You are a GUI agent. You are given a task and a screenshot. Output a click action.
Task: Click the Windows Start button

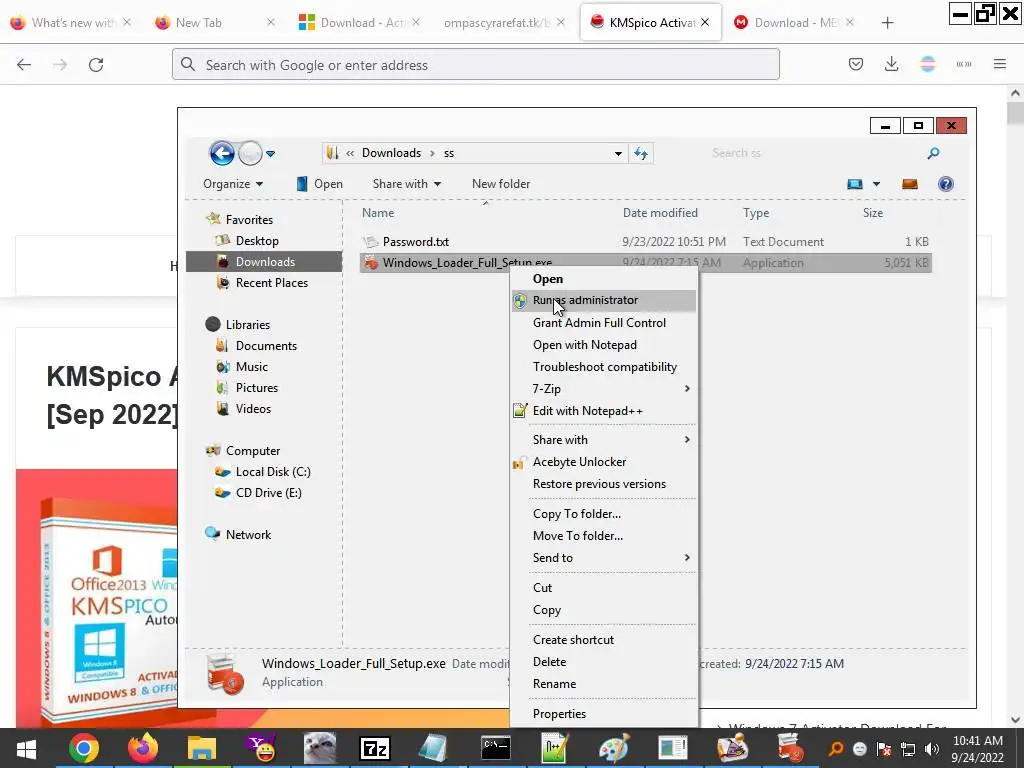pos(26,748)
